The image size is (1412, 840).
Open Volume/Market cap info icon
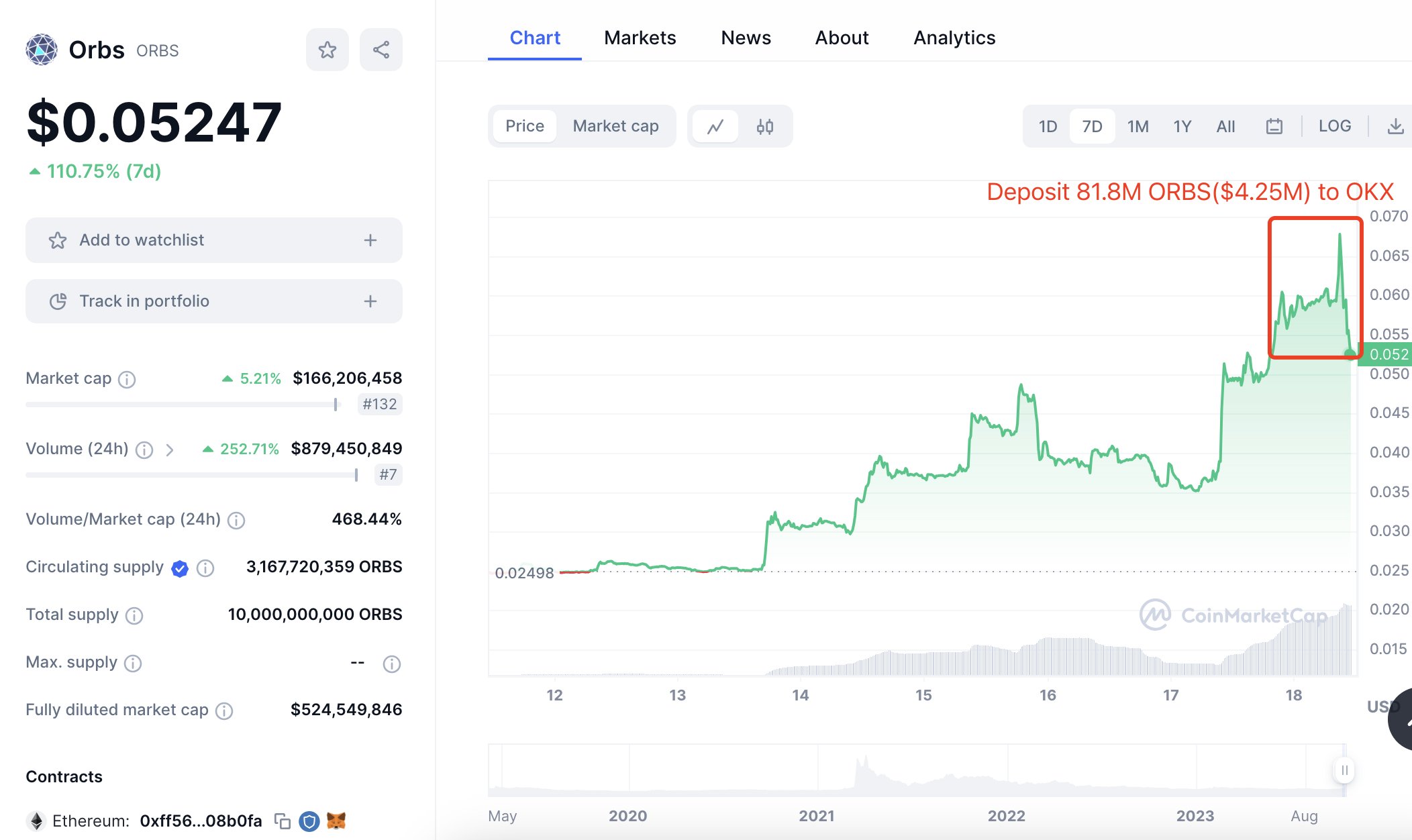coord(236,520)
